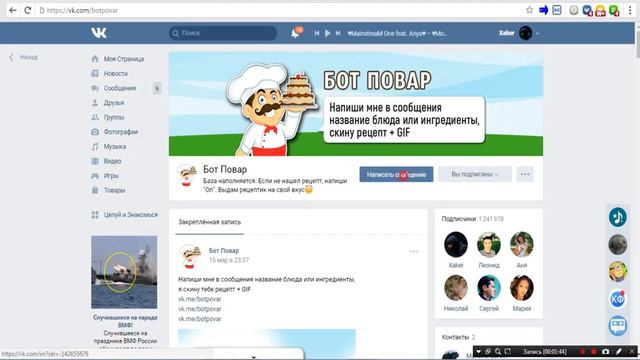Click Написать сообщение button

pos(396,174)
